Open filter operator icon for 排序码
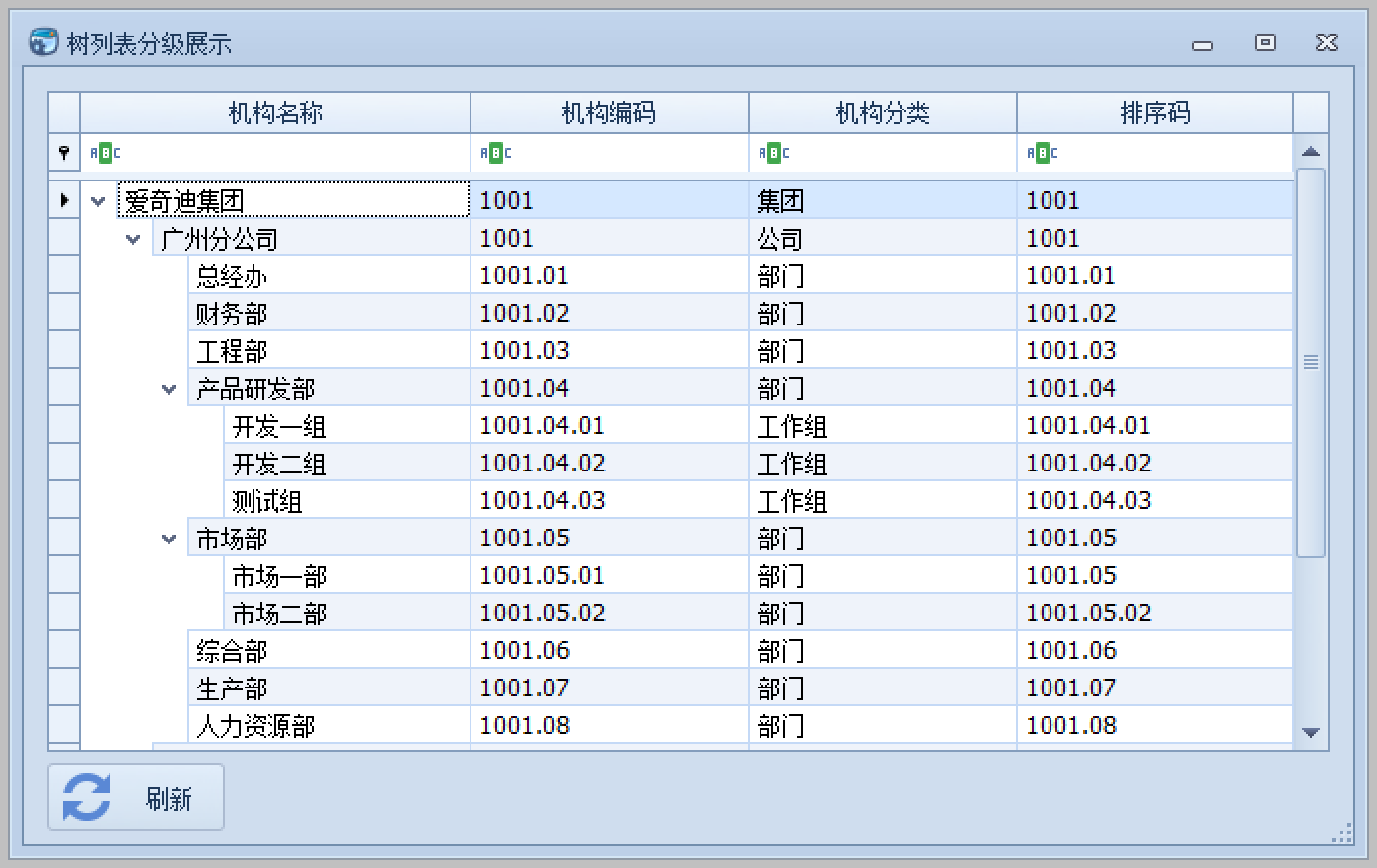 [x=1042, y=153]
